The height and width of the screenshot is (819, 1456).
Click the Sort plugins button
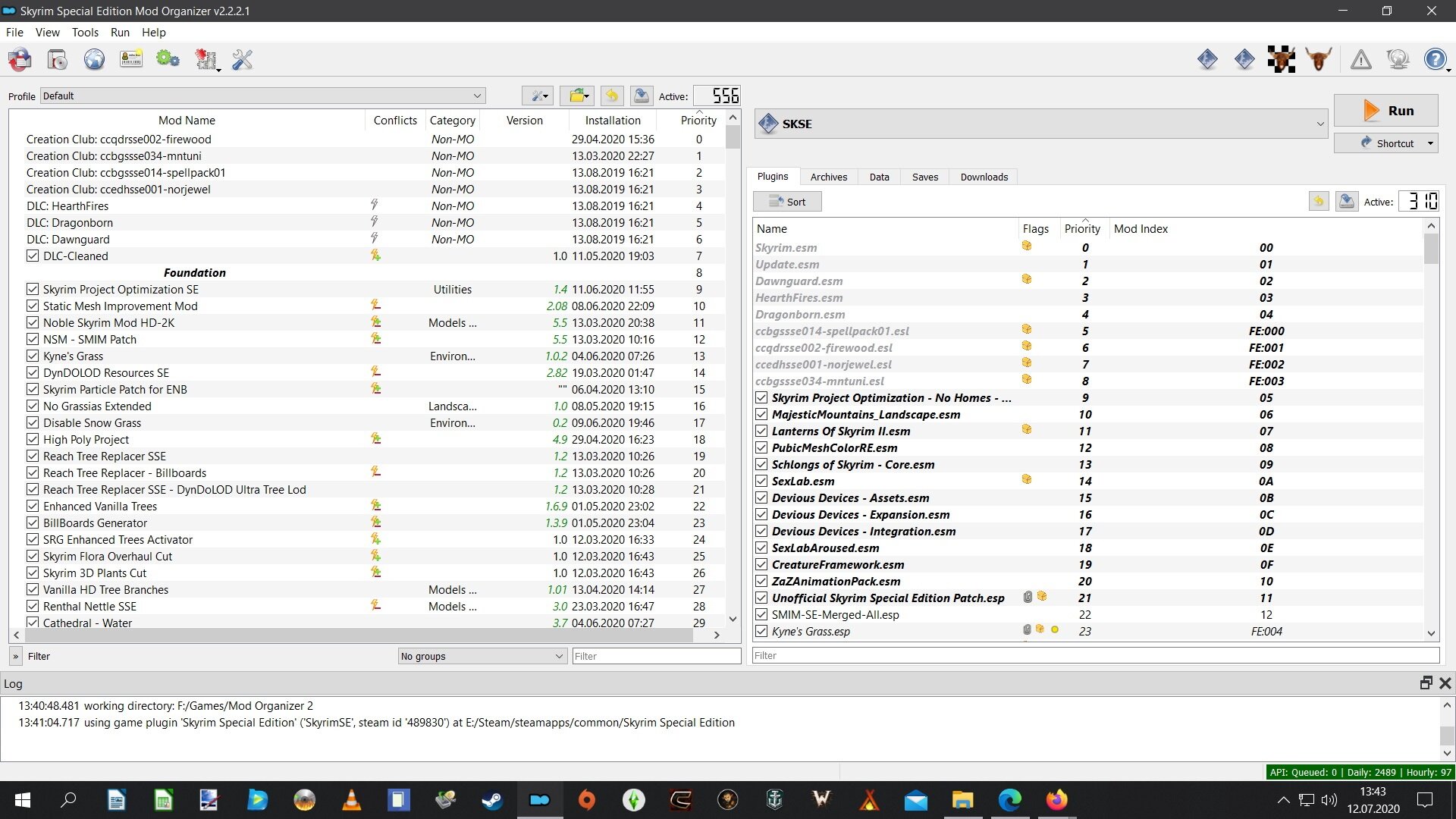tap(787, 201)
